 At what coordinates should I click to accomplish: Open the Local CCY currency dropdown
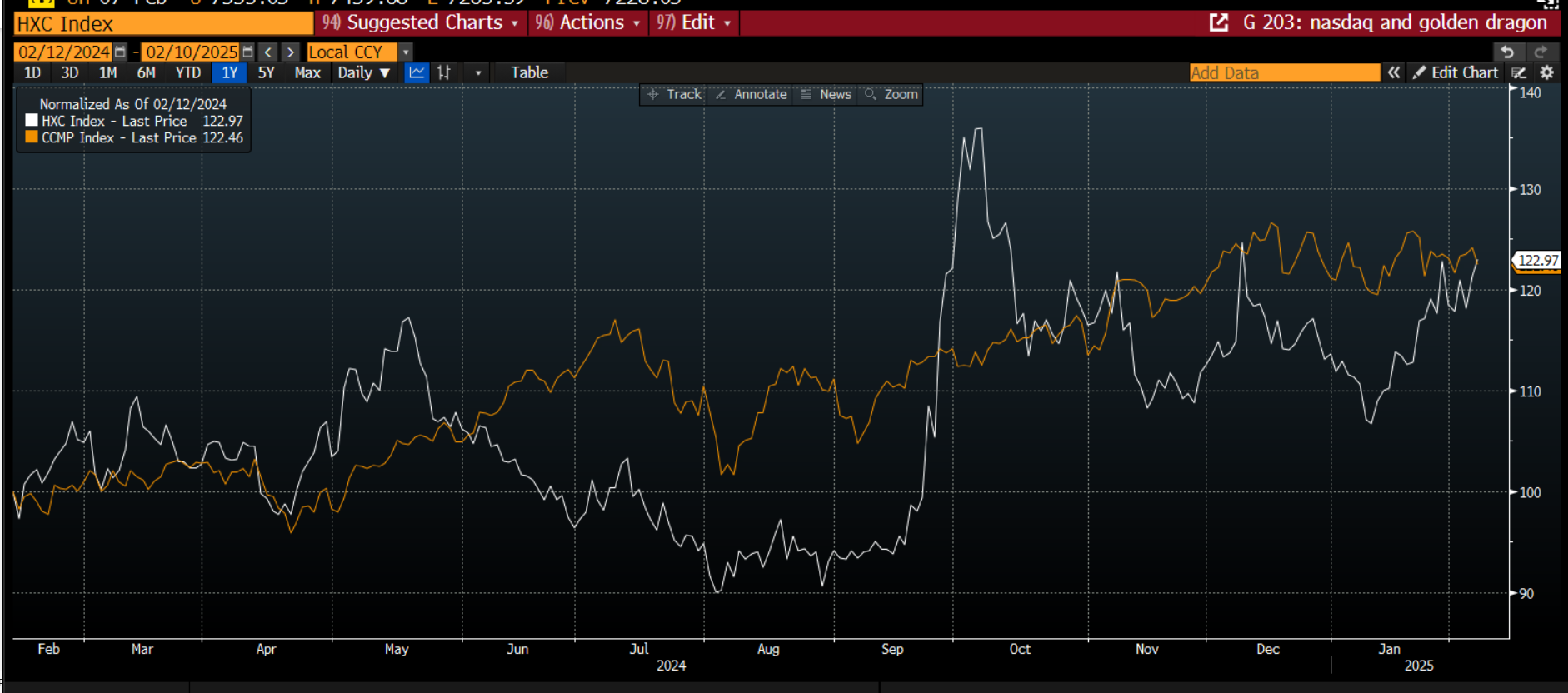406,52
